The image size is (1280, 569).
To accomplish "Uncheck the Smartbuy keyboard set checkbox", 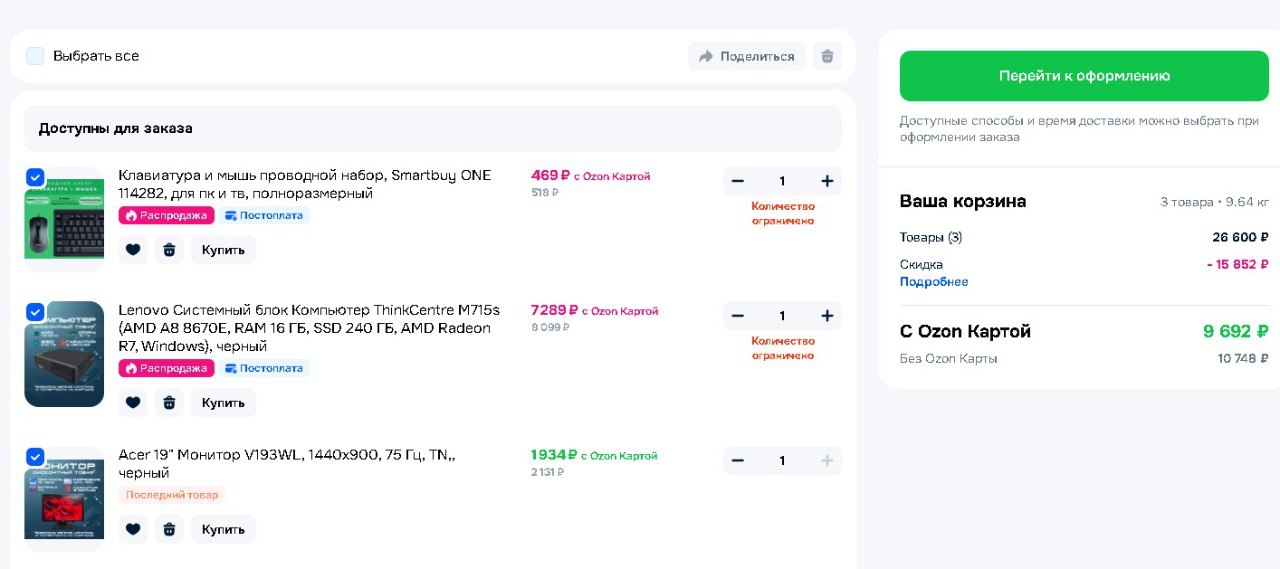I will click(35, 177).
